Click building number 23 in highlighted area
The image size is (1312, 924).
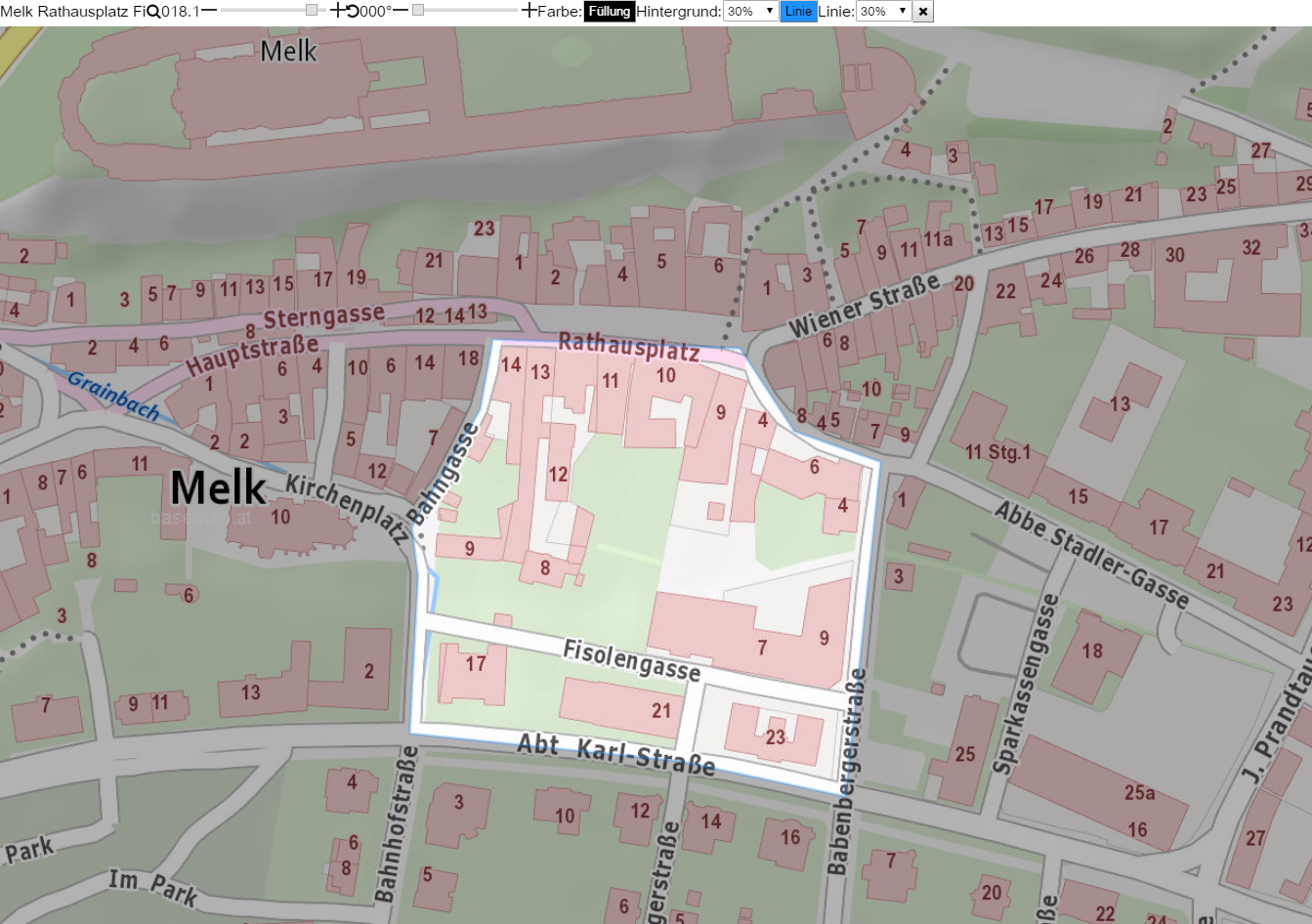coord(776,736)
